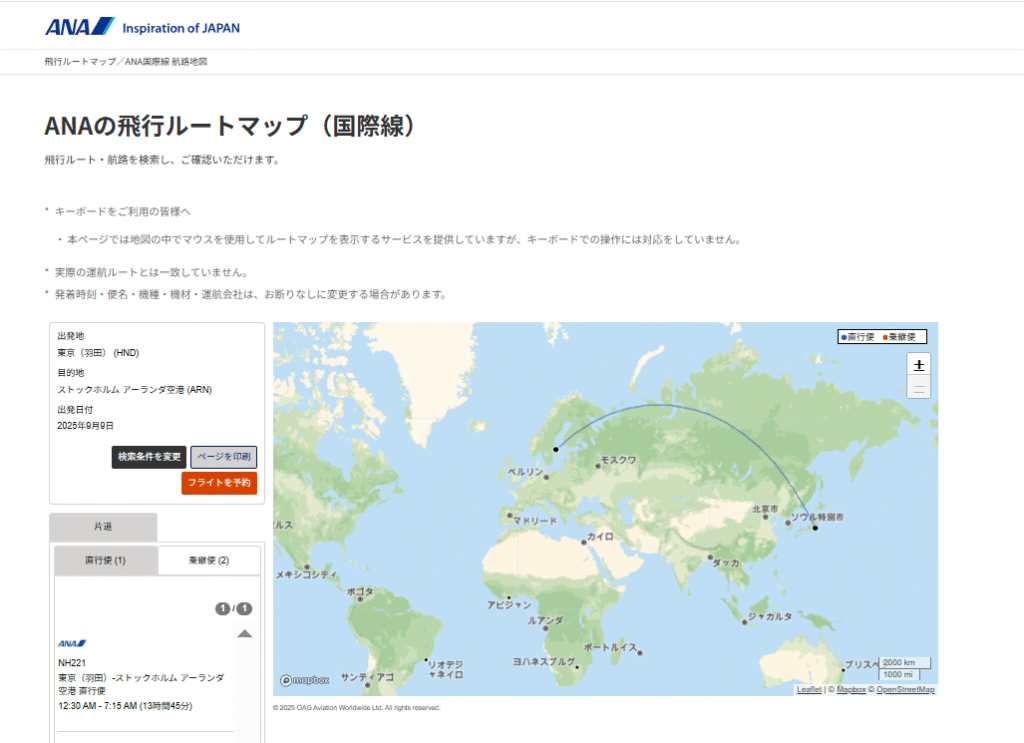1024x743 pixels.
Task: Collapse flight list with up arrow
Action: [244, 633]
